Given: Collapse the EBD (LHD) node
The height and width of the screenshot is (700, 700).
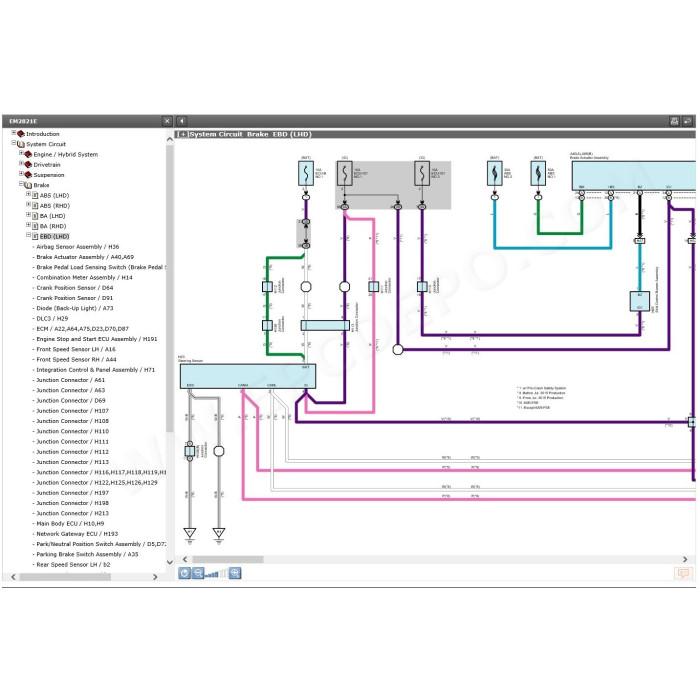Looking at the screenshot, I should (29, 235).
